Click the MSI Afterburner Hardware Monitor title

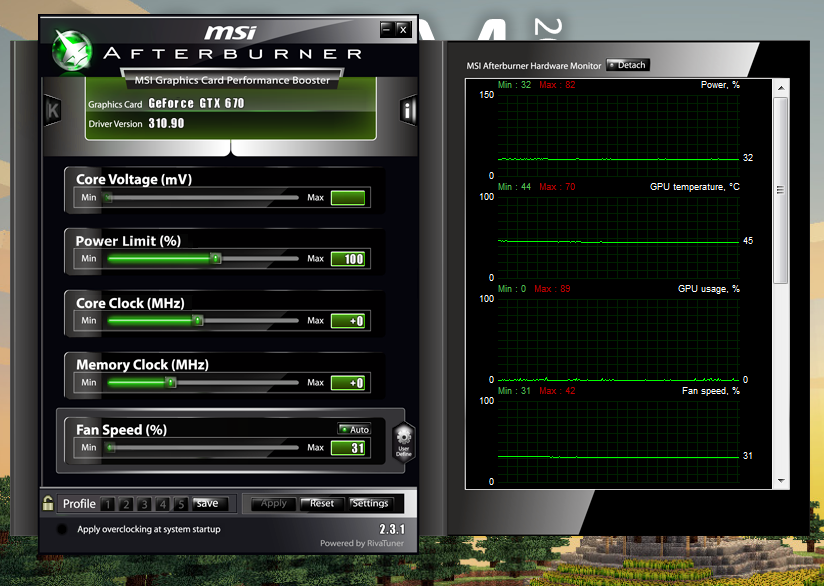(533, 66)
